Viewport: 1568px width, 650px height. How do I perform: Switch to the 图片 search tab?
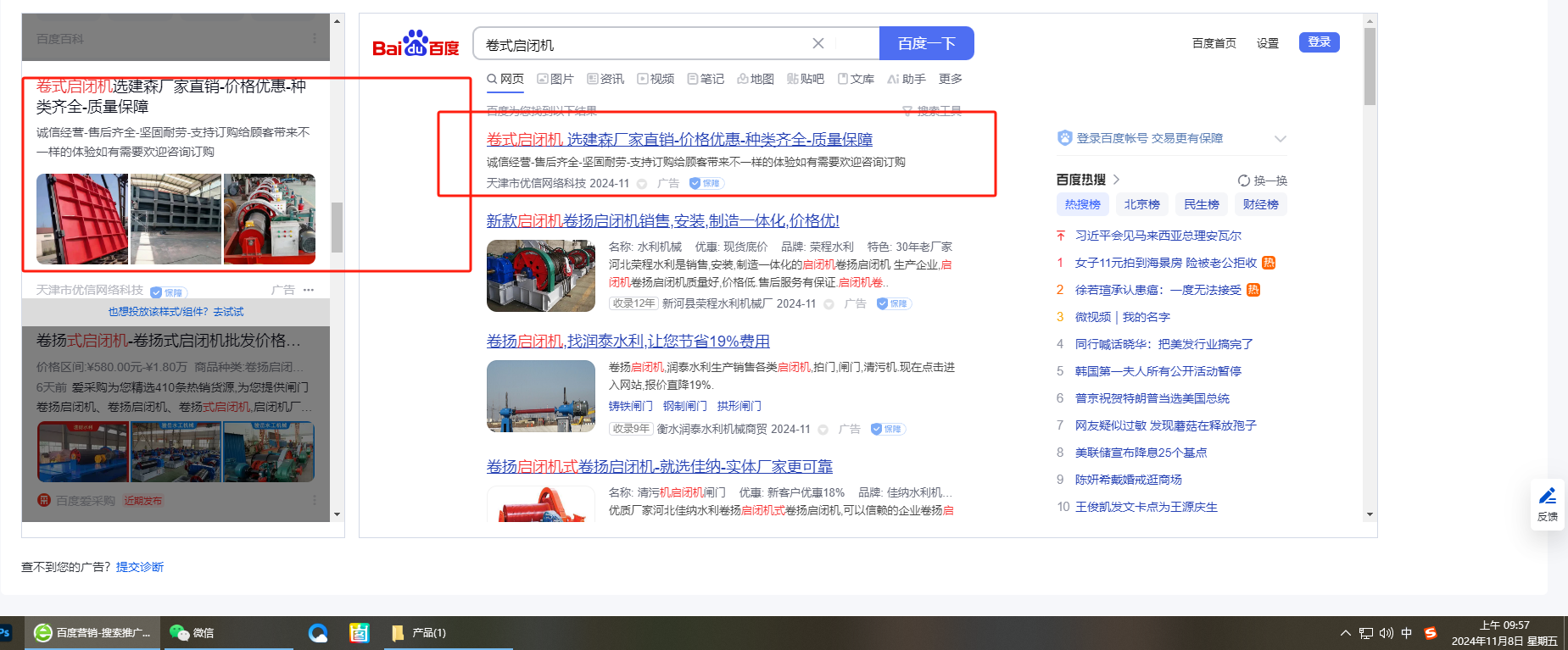click(555, 79)
